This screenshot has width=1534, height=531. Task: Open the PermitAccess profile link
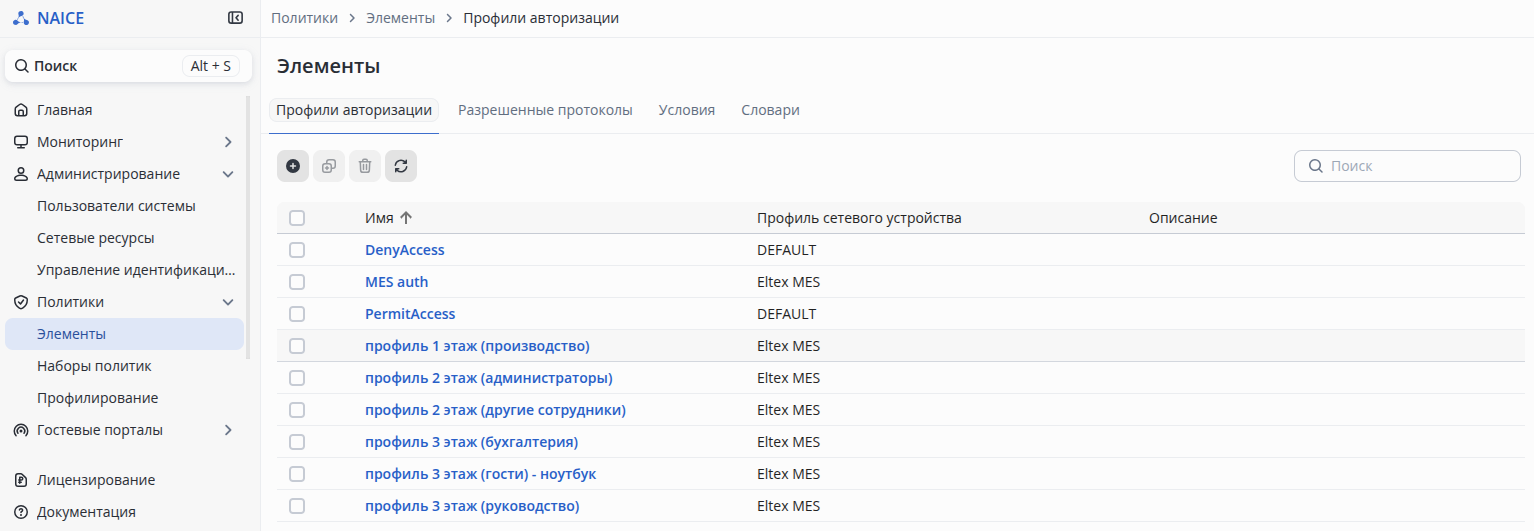point(410,314)
